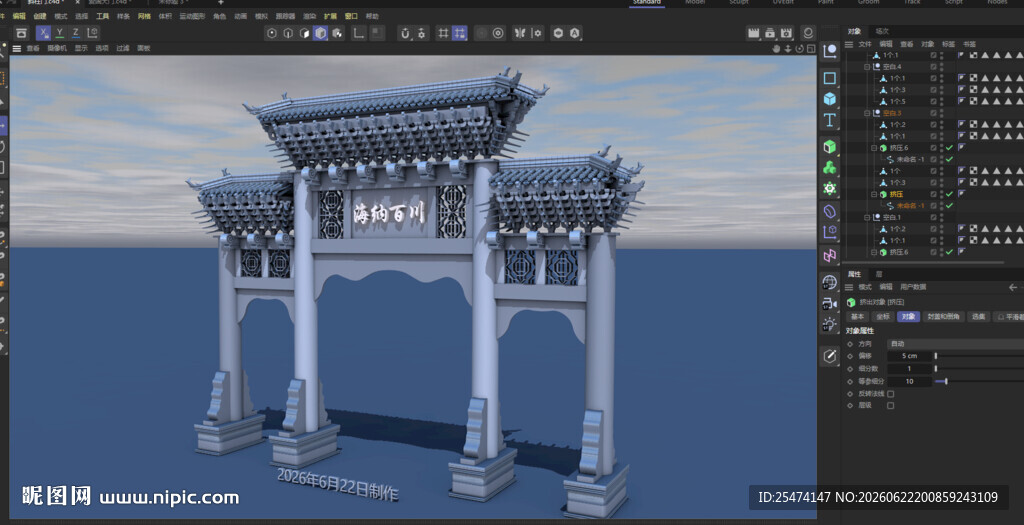Open the 编辑 menu in main menu bar
Image resolution: width=1024 pixels, height=525 pixels.
[x=20, y=16]
